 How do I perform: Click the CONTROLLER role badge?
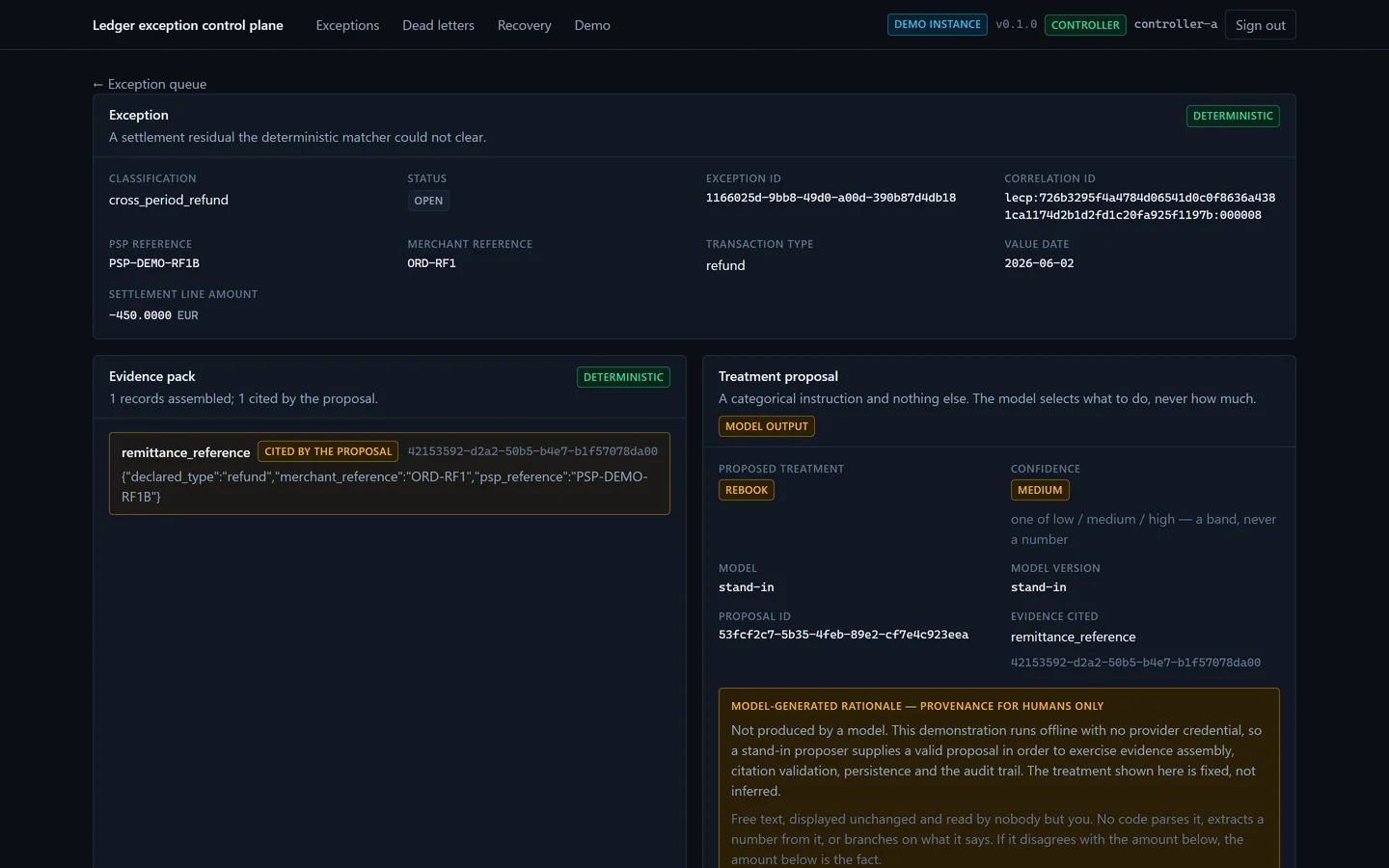click(x=1085, y=25)
